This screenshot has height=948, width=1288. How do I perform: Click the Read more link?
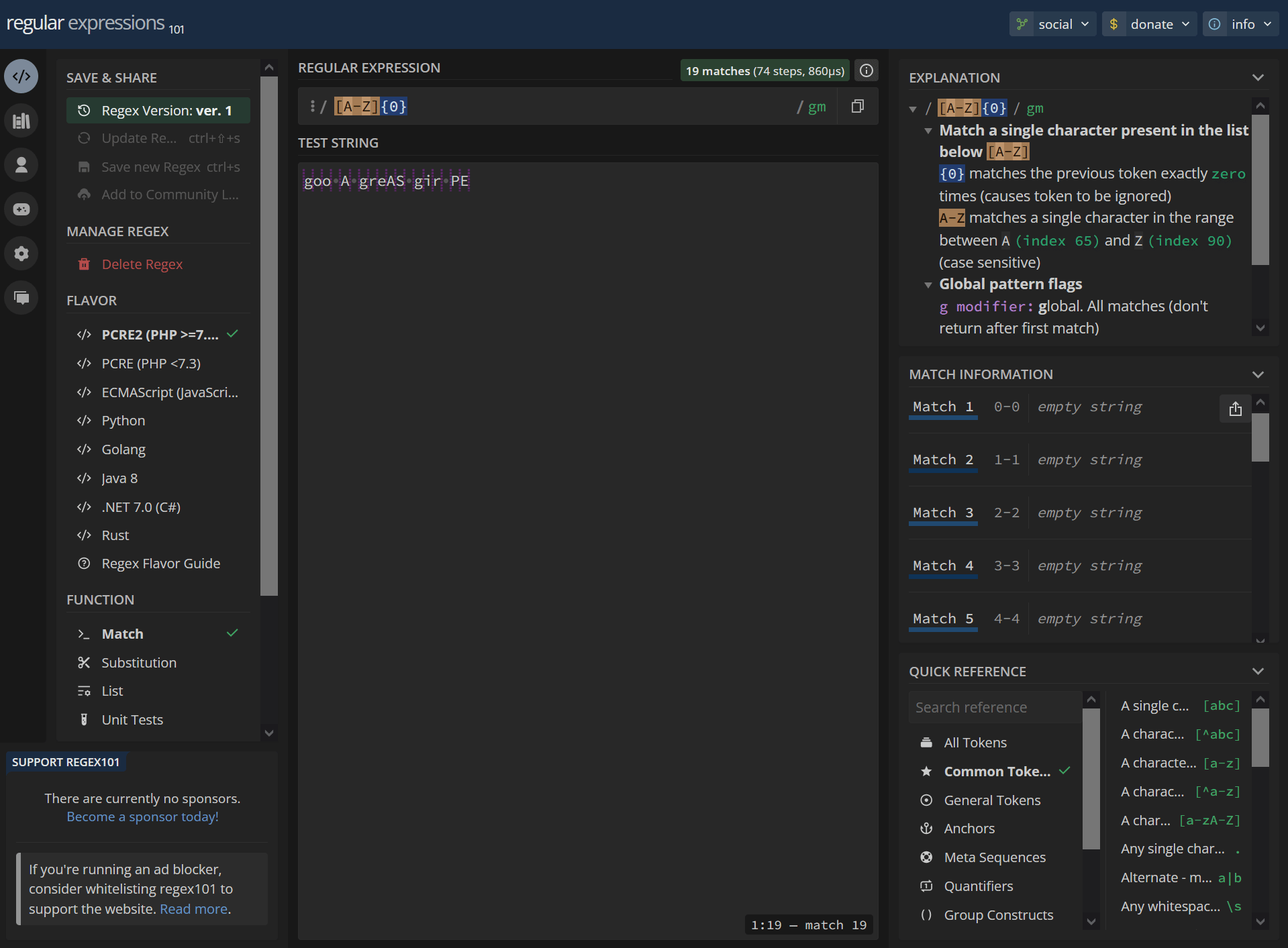tap(193, 909)
